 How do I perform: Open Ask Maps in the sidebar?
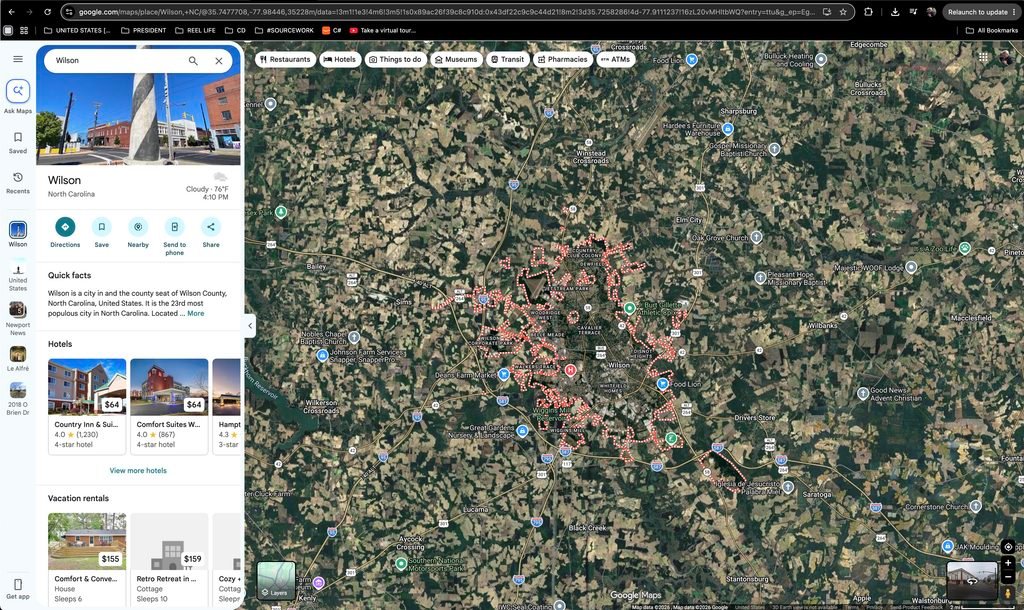[18, 91]
